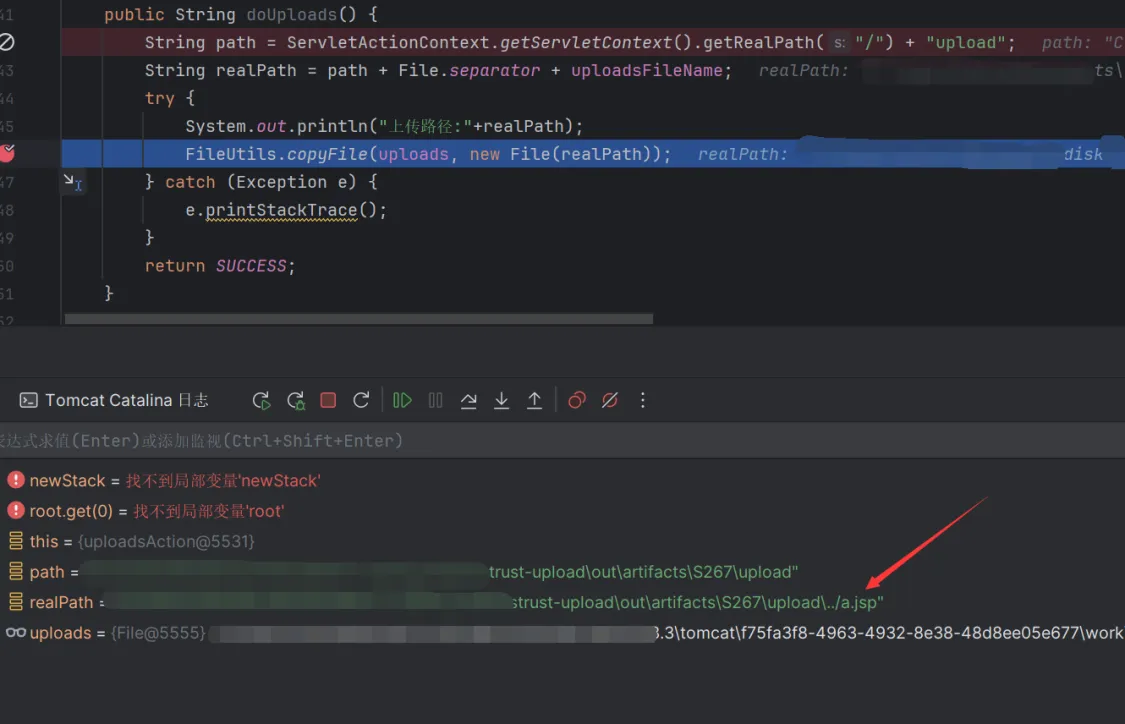Expand the 'this' uploadsAction variable

click(x=16, y=541)
